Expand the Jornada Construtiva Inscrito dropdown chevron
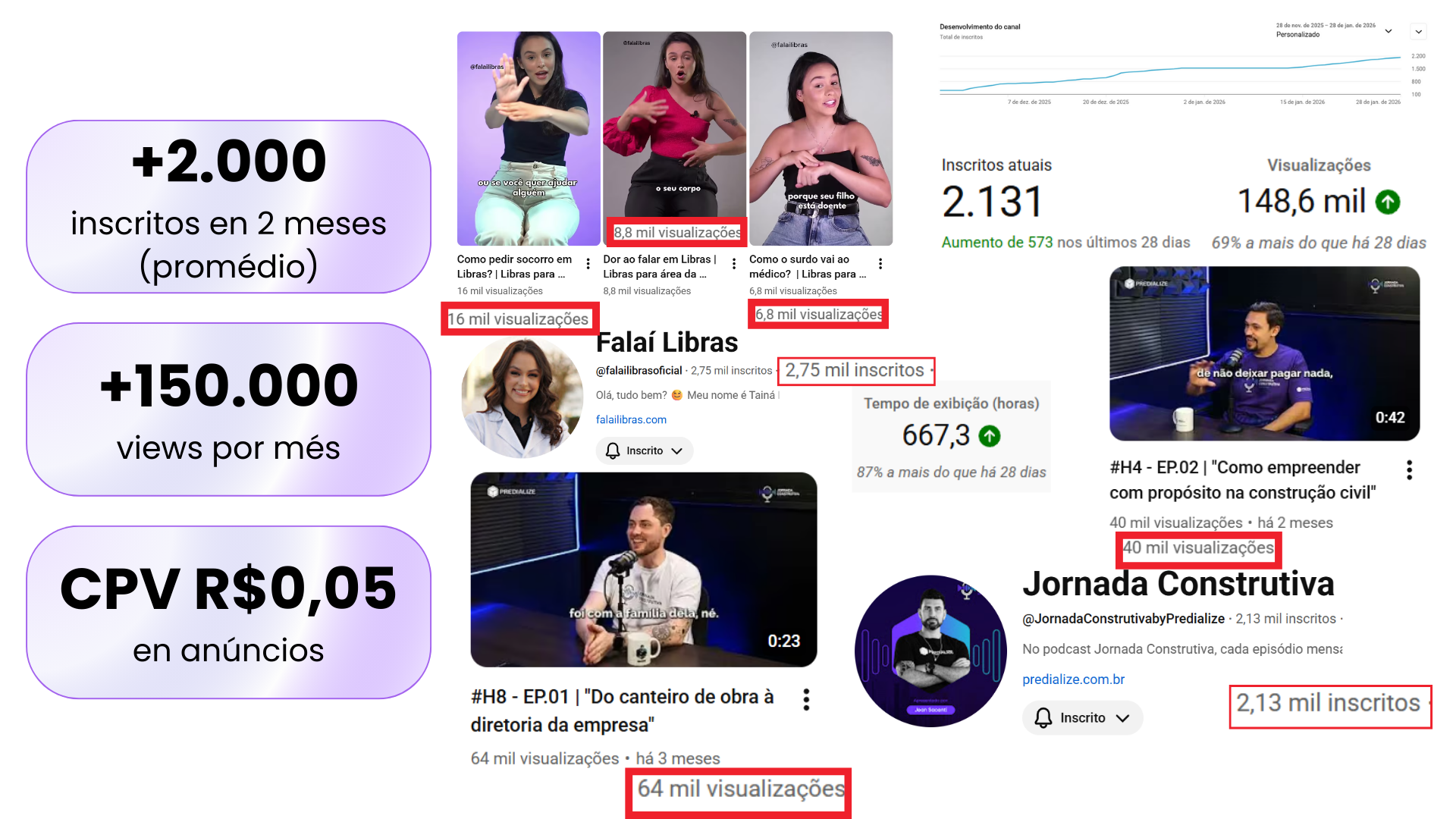Screen dimensions: 1456x819 pos(1123,718)
